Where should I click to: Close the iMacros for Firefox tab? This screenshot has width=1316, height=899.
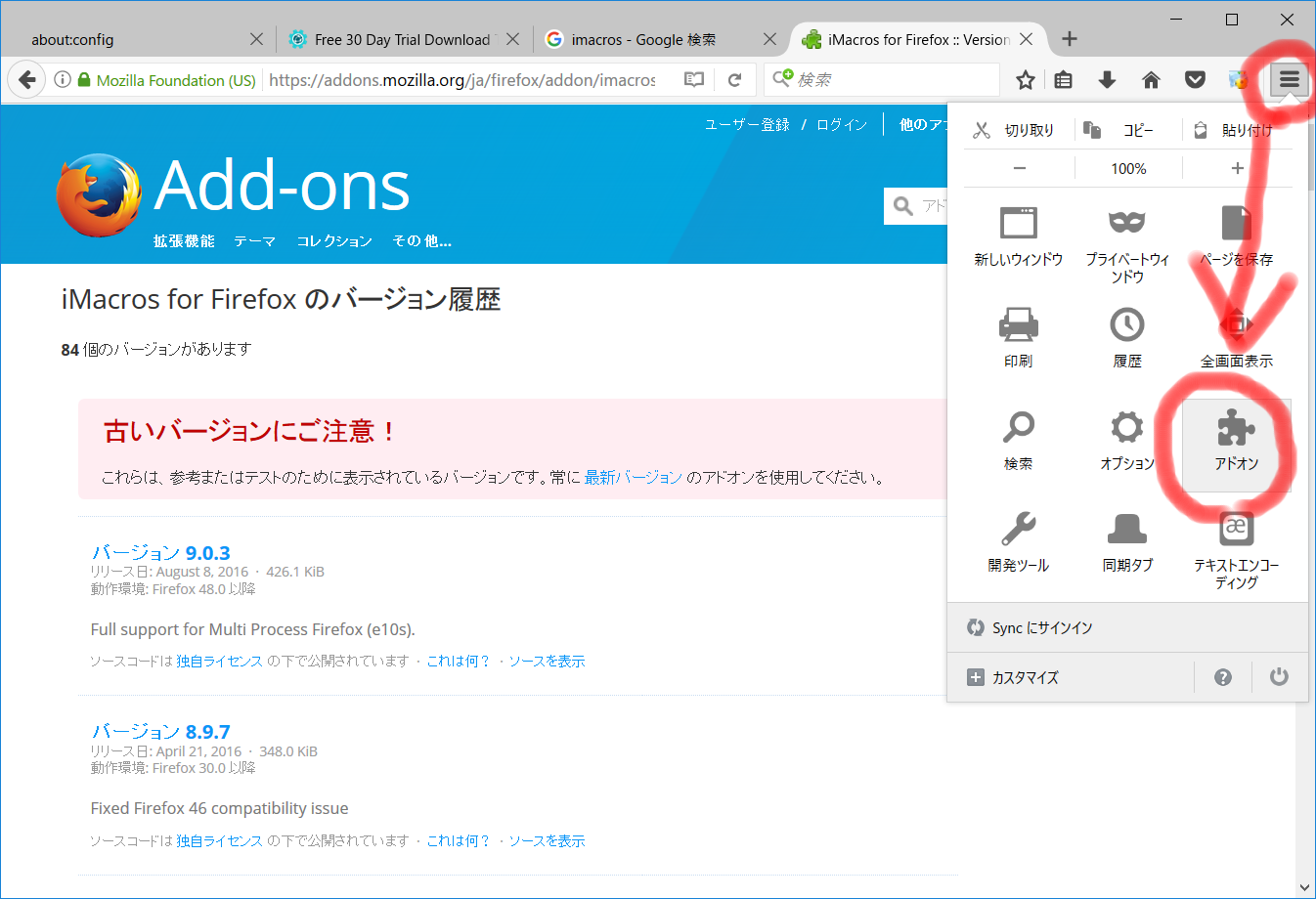point(1026,39)
